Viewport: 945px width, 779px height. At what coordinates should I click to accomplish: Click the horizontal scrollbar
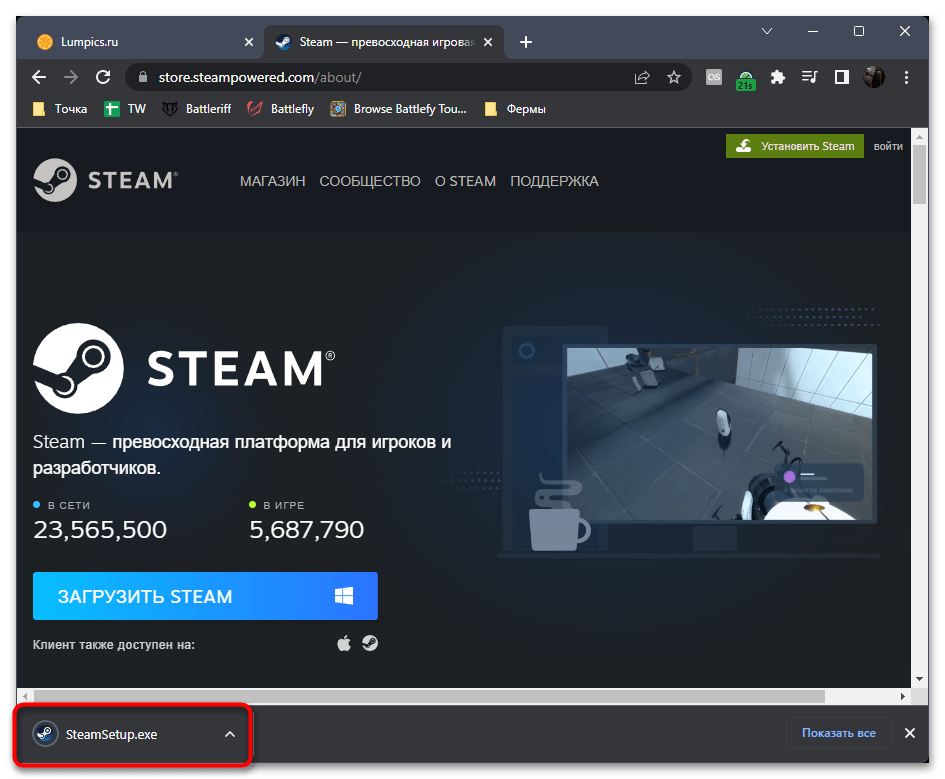pyautogui.click(x=429, y=696)
